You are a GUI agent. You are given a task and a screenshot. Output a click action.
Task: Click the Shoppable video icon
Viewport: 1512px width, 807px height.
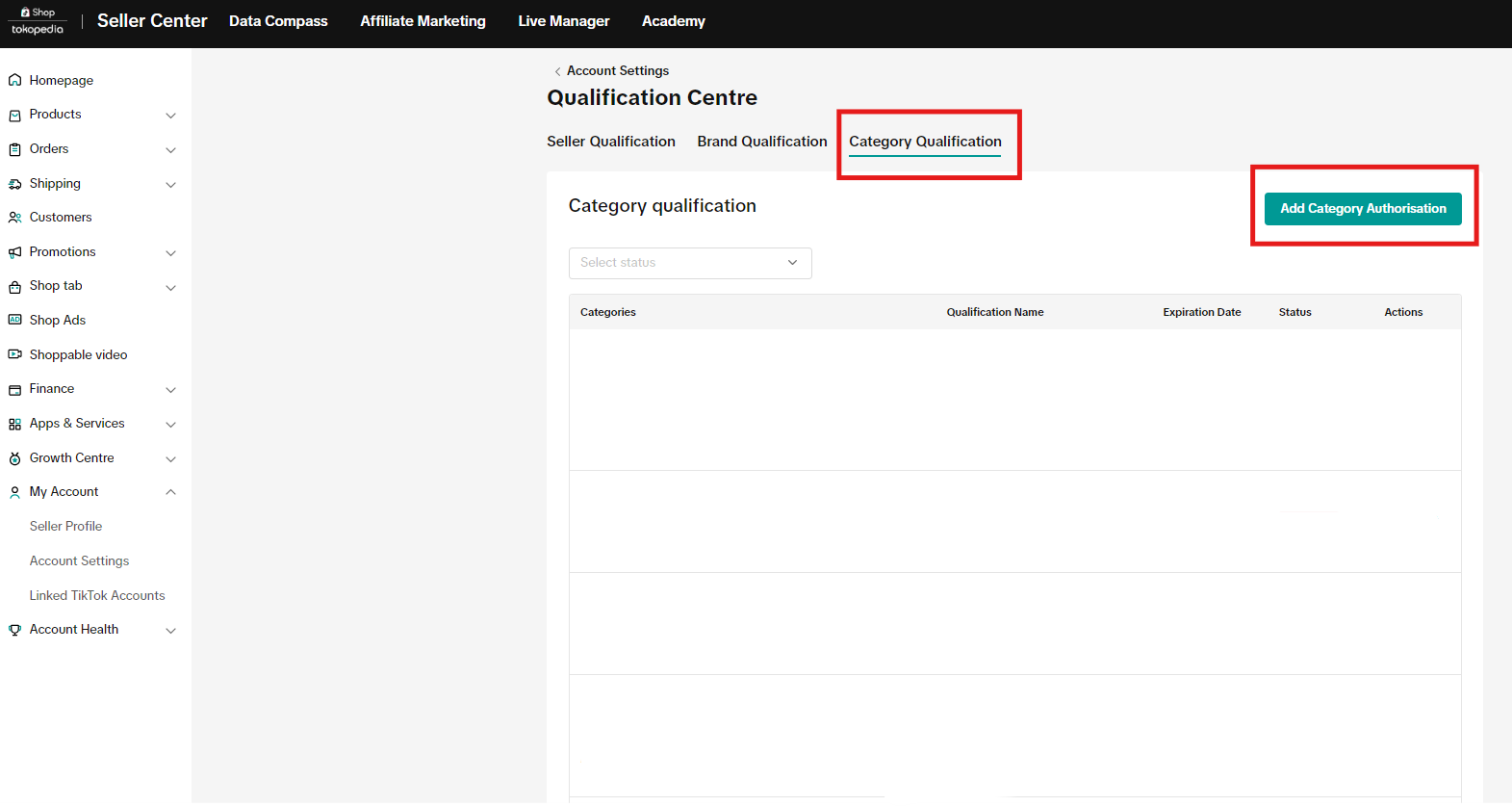tap(14, 354)
